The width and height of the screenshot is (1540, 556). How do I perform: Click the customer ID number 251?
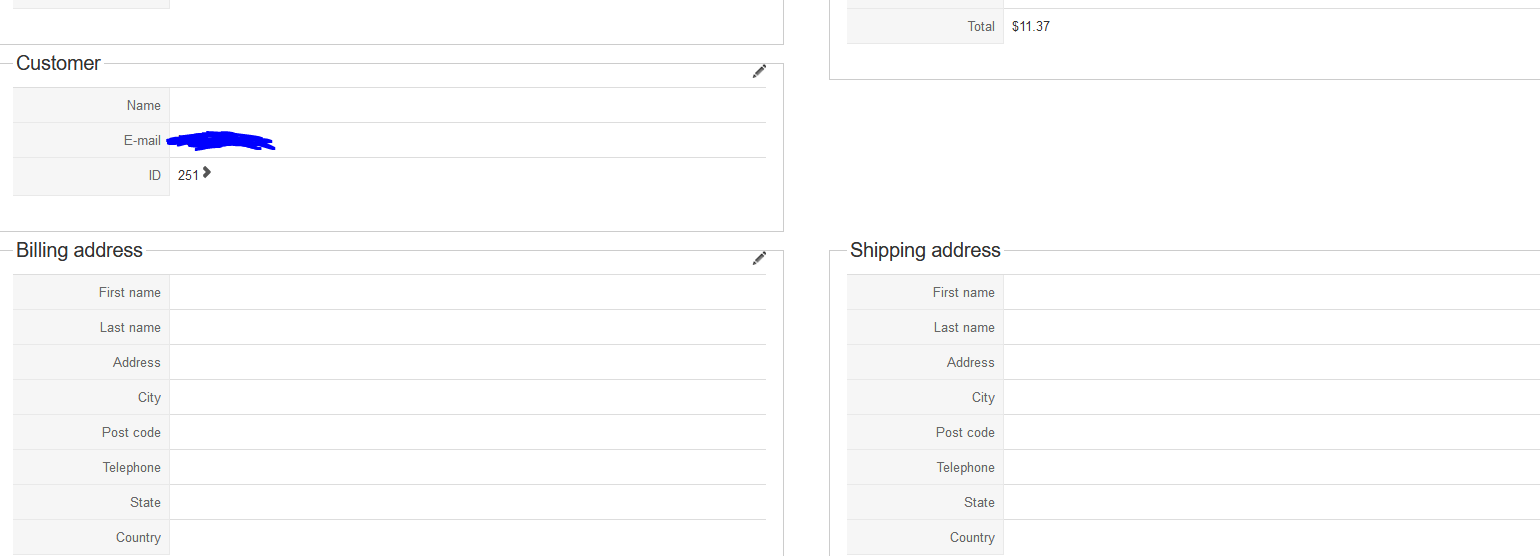(188, 176)
